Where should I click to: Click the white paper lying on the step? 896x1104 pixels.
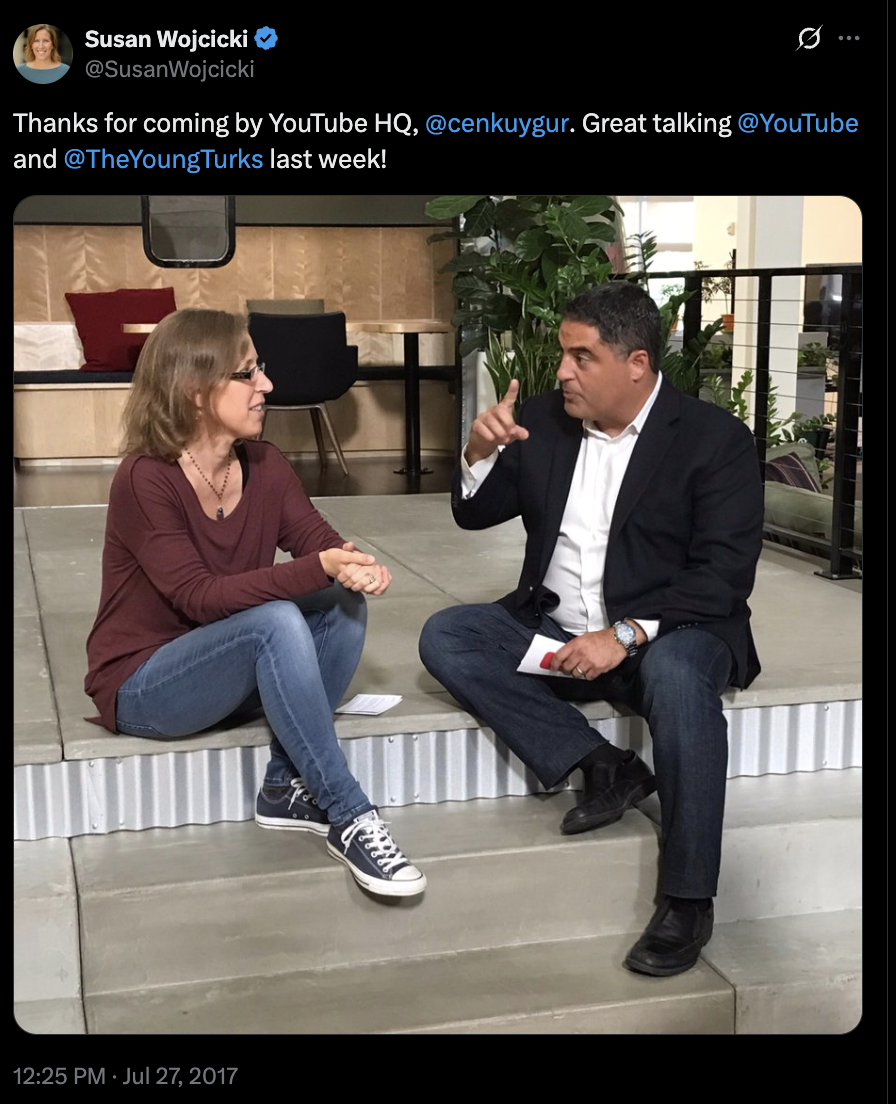point(368,703)
